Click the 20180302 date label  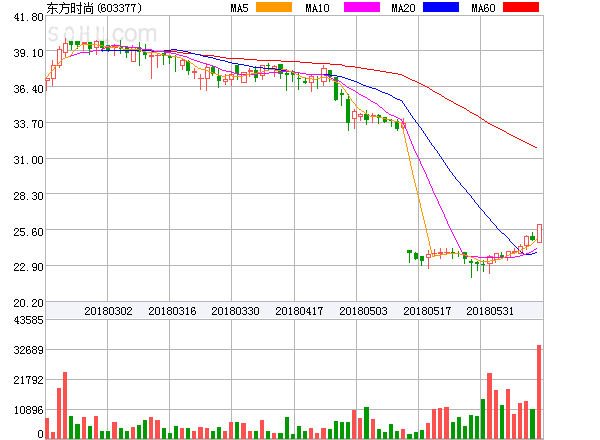[108, 311]
